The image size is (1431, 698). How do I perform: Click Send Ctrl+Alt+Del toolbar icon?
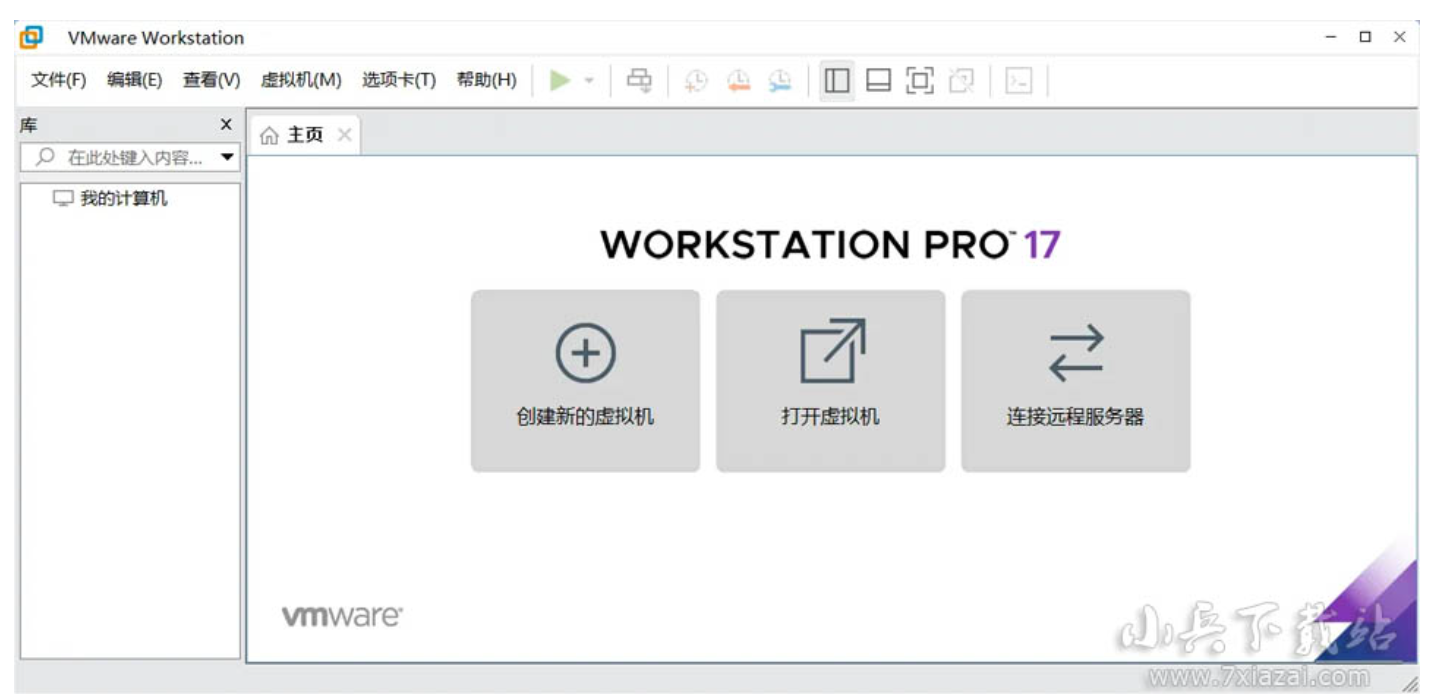click(x=639, y=80)
